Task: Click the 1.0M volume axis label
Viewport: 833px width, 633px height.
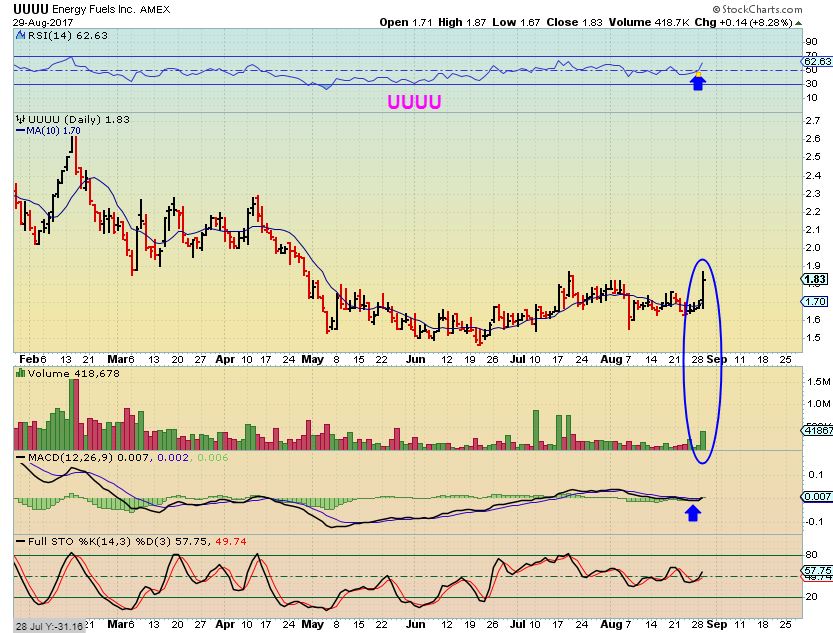Action: point(819,404)
